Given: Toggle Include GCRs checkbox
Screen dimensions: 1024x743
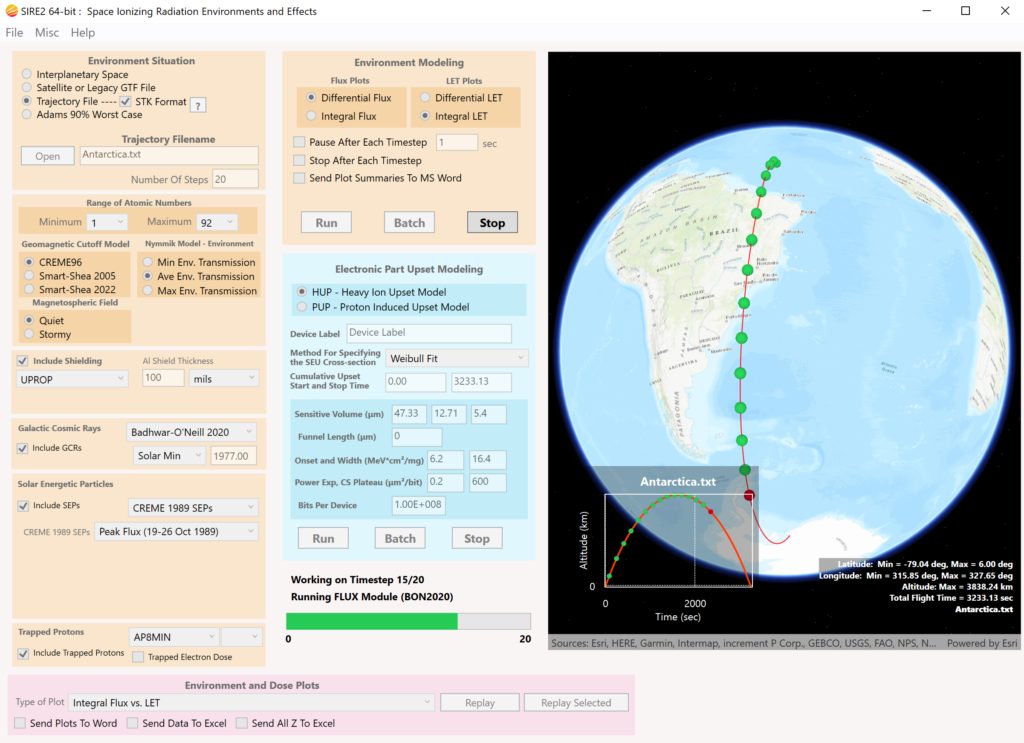Looking at the screenshot, I should (23, 449).
